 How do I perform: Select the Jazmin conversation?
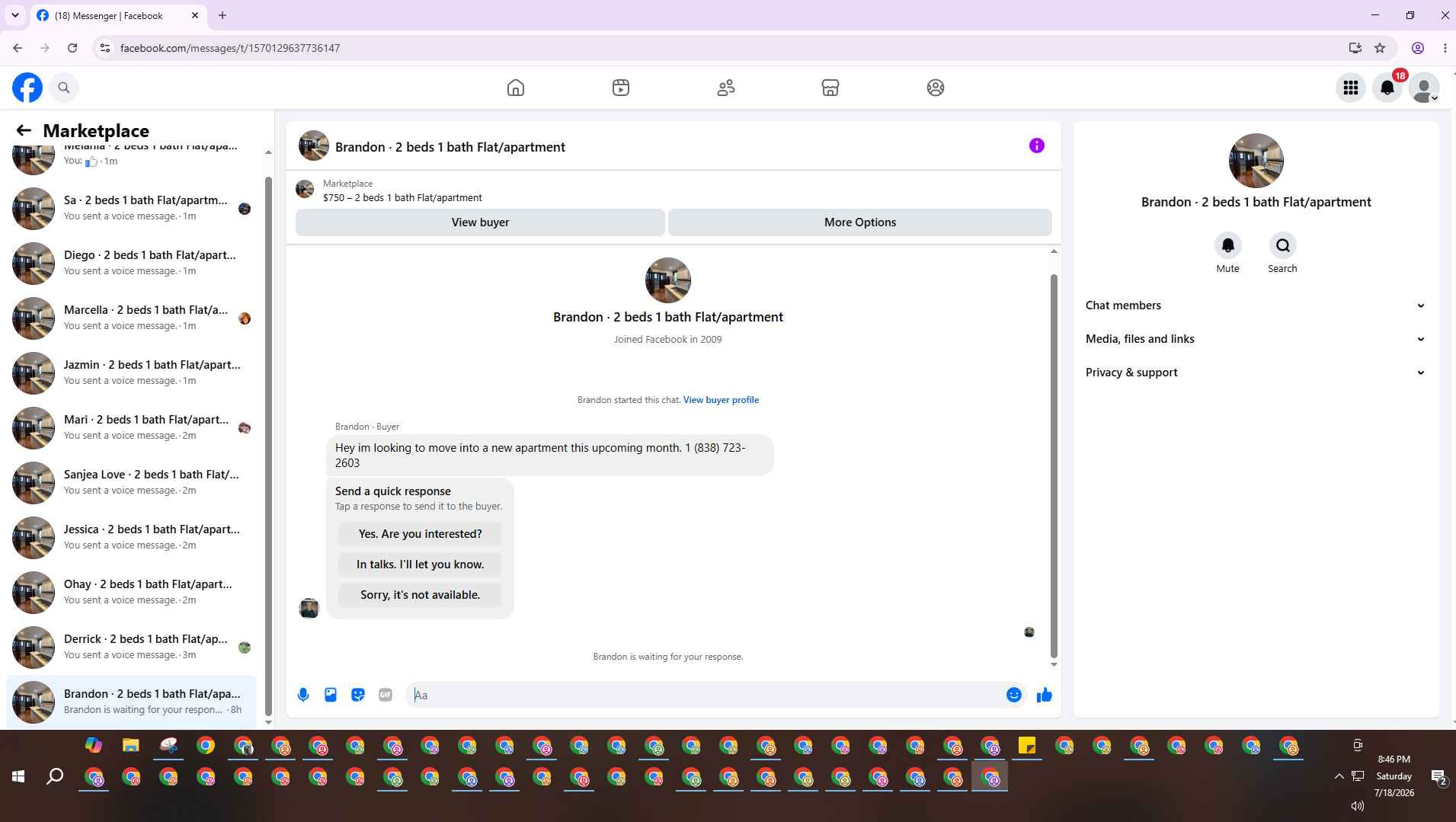pos(131,373)
